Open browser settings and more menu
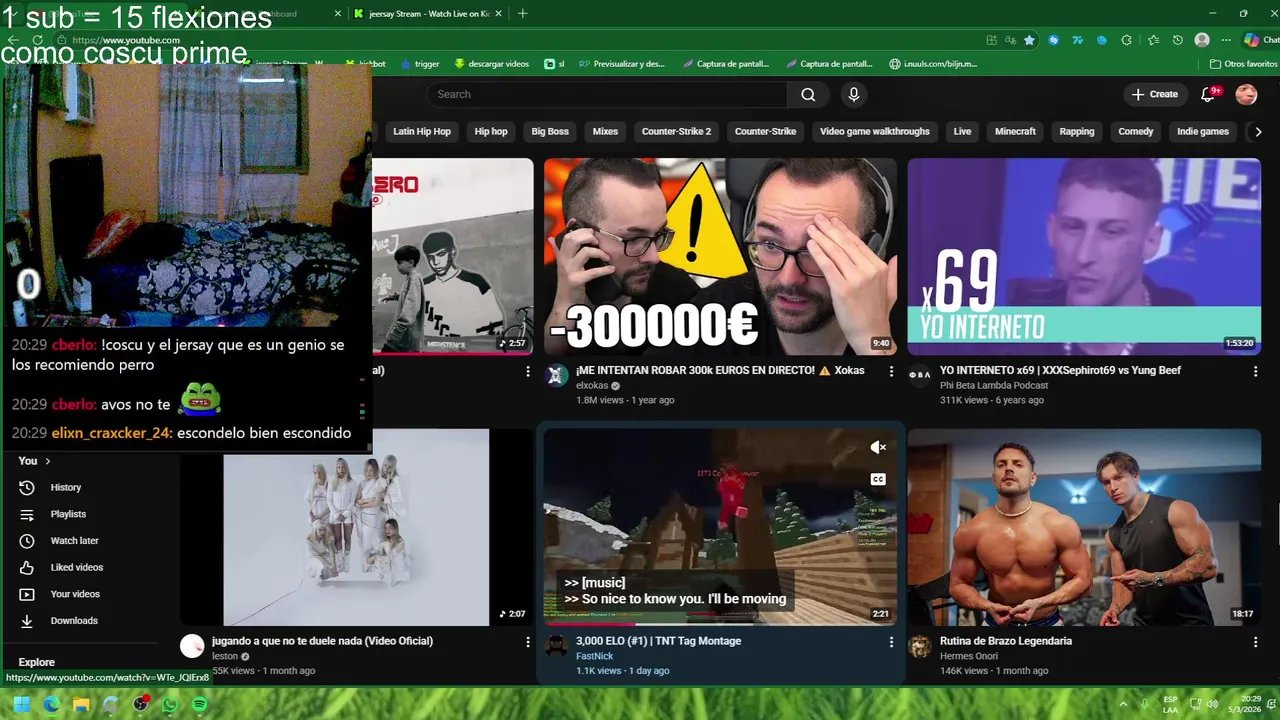 tap(1226, 40)
